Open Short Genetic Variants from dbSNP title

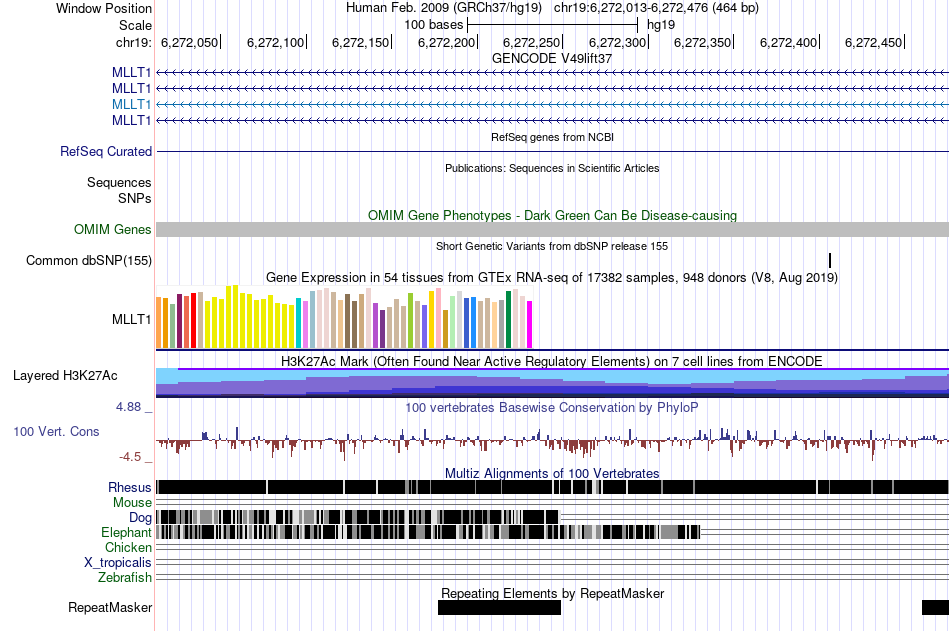click(552, 246)
